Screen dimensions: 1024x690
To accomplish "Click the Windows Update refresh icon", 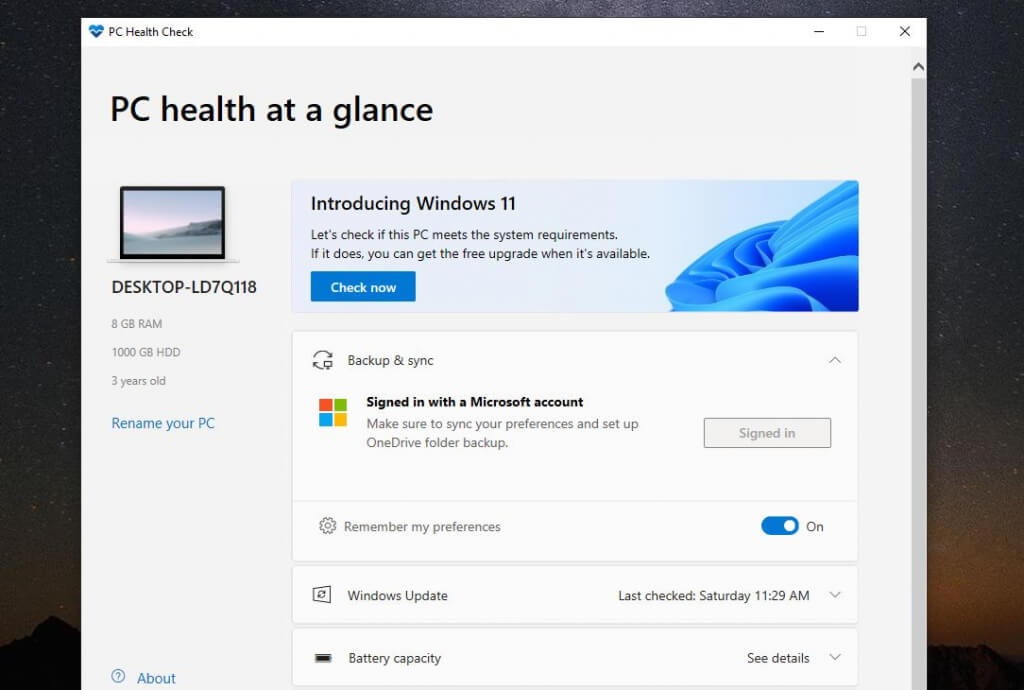I will pyautogui.click(x=322, y=595).
